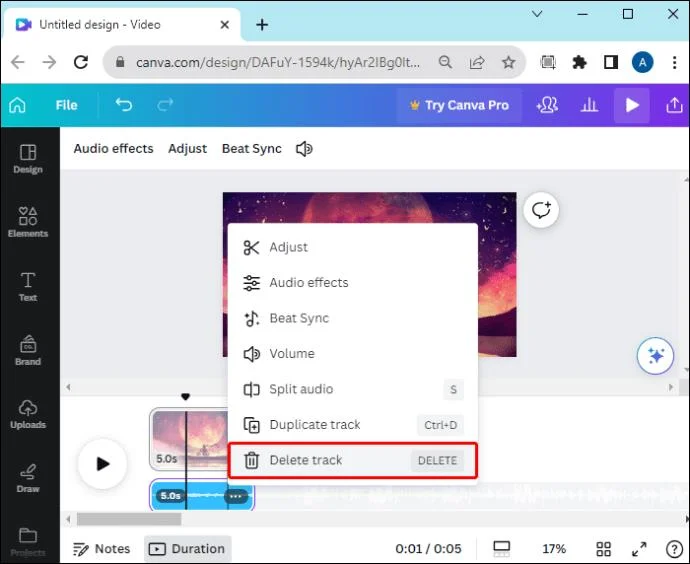Select Audio effects in the context menu
This screenshot has height=564, width=690.
[352, 282]
